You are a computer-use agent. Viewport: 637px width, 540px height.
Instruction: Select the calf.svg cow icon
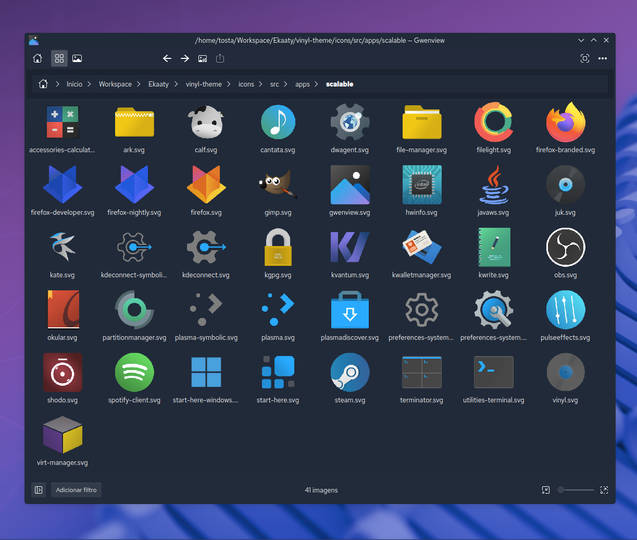(206, 122)
